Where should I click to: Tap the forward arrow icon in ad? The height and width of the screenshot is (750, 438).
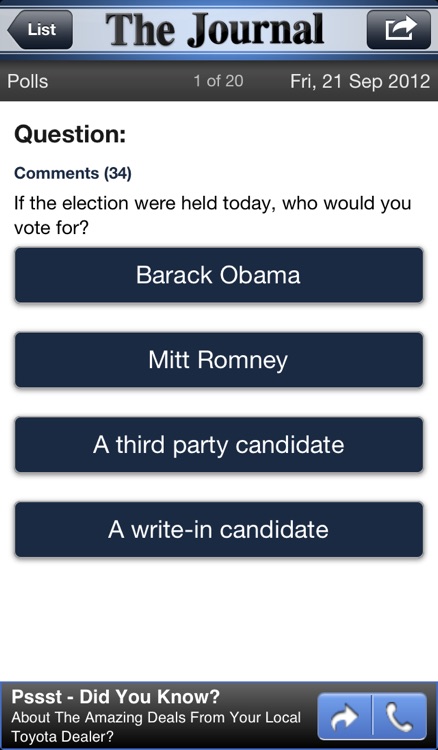click(x=344, y=716)
